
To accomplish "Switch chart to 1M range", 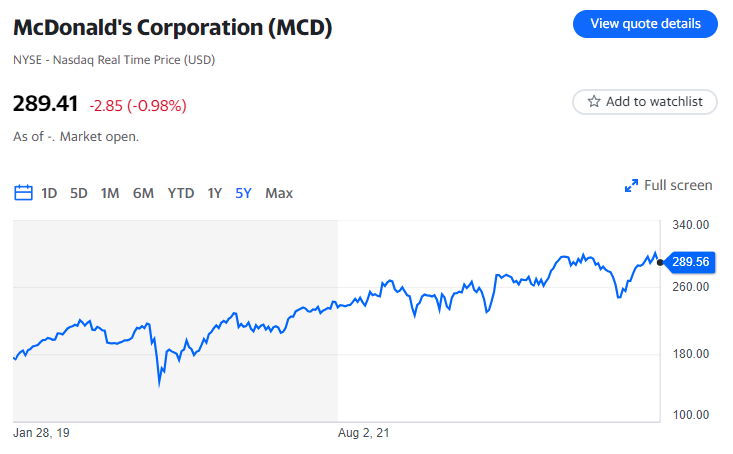I will click(110, 193).
